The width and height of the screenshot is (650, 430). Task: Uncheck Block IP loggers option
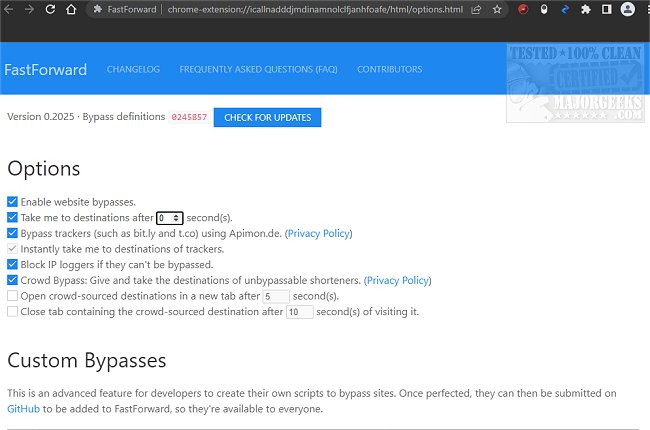click(x=12, y=265)
